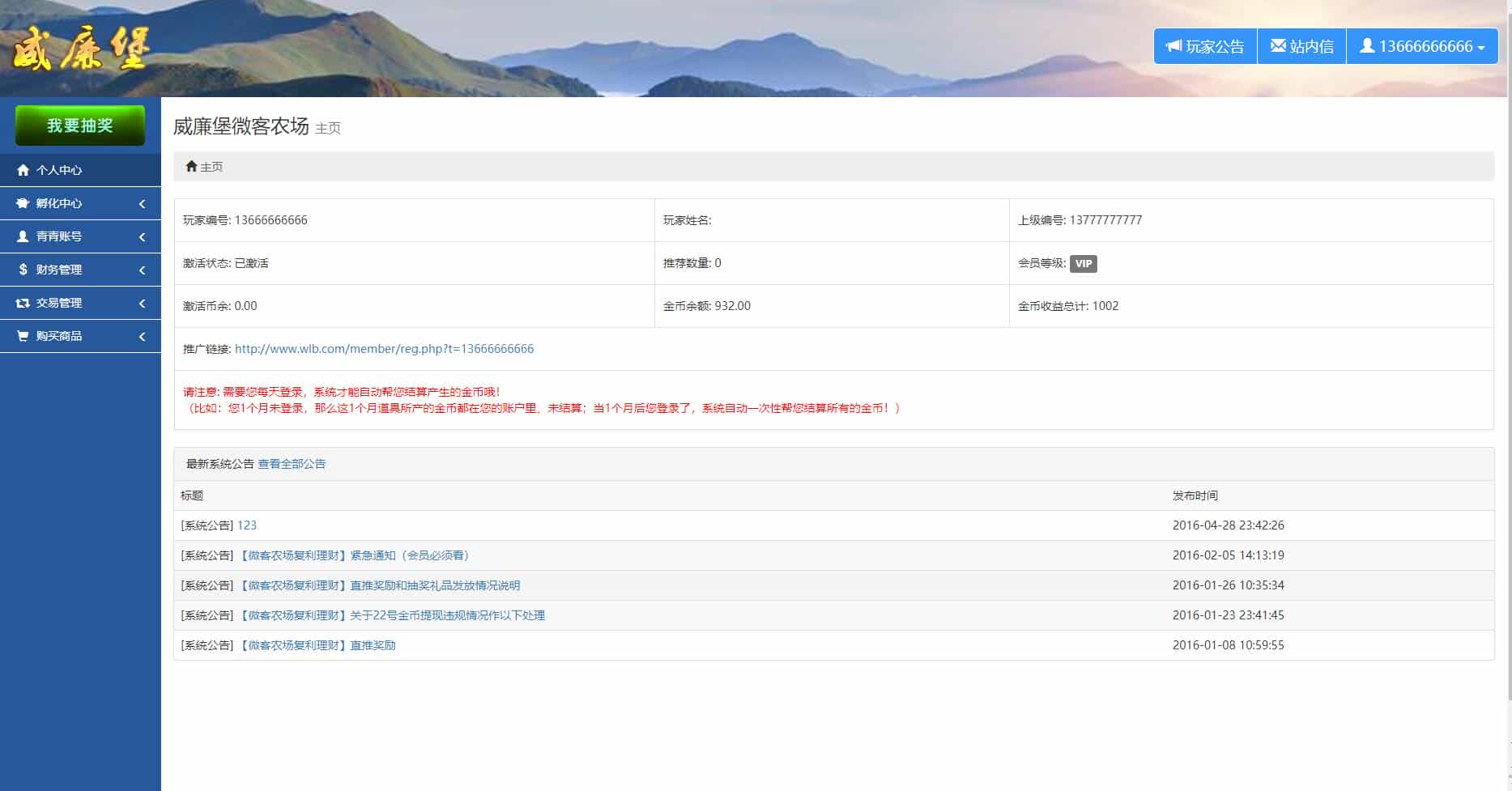
Task: Click the green 我要抽奖 button
Action: 80,125
